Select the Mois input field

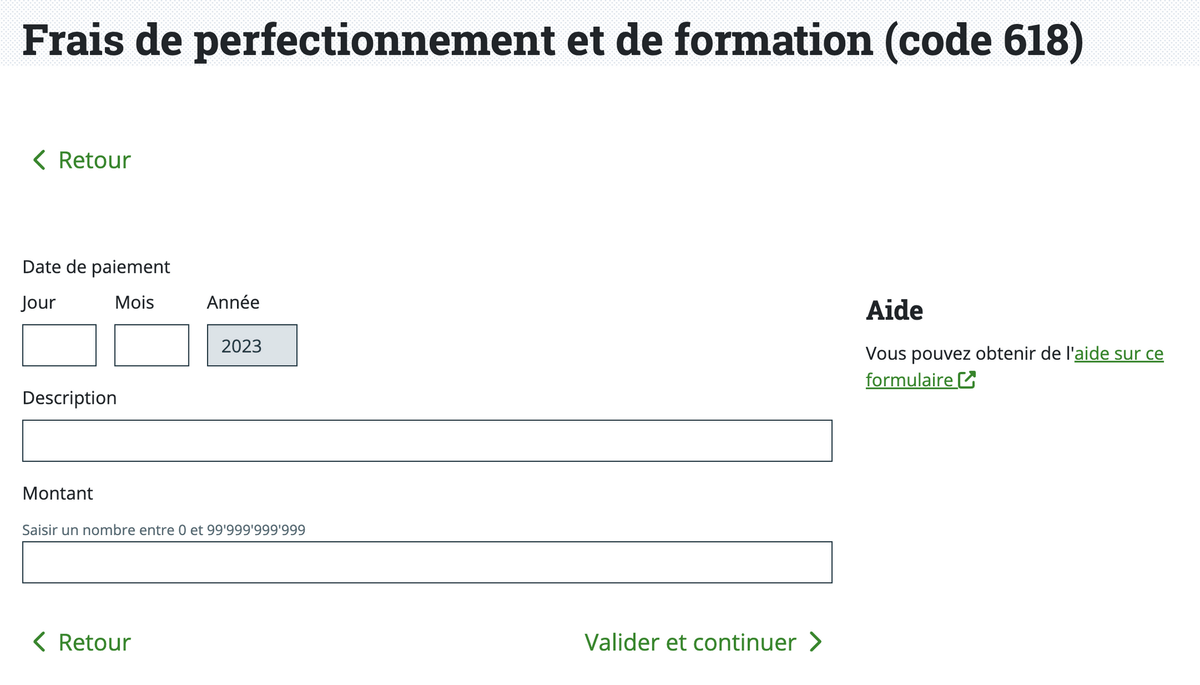click(151, 344)
